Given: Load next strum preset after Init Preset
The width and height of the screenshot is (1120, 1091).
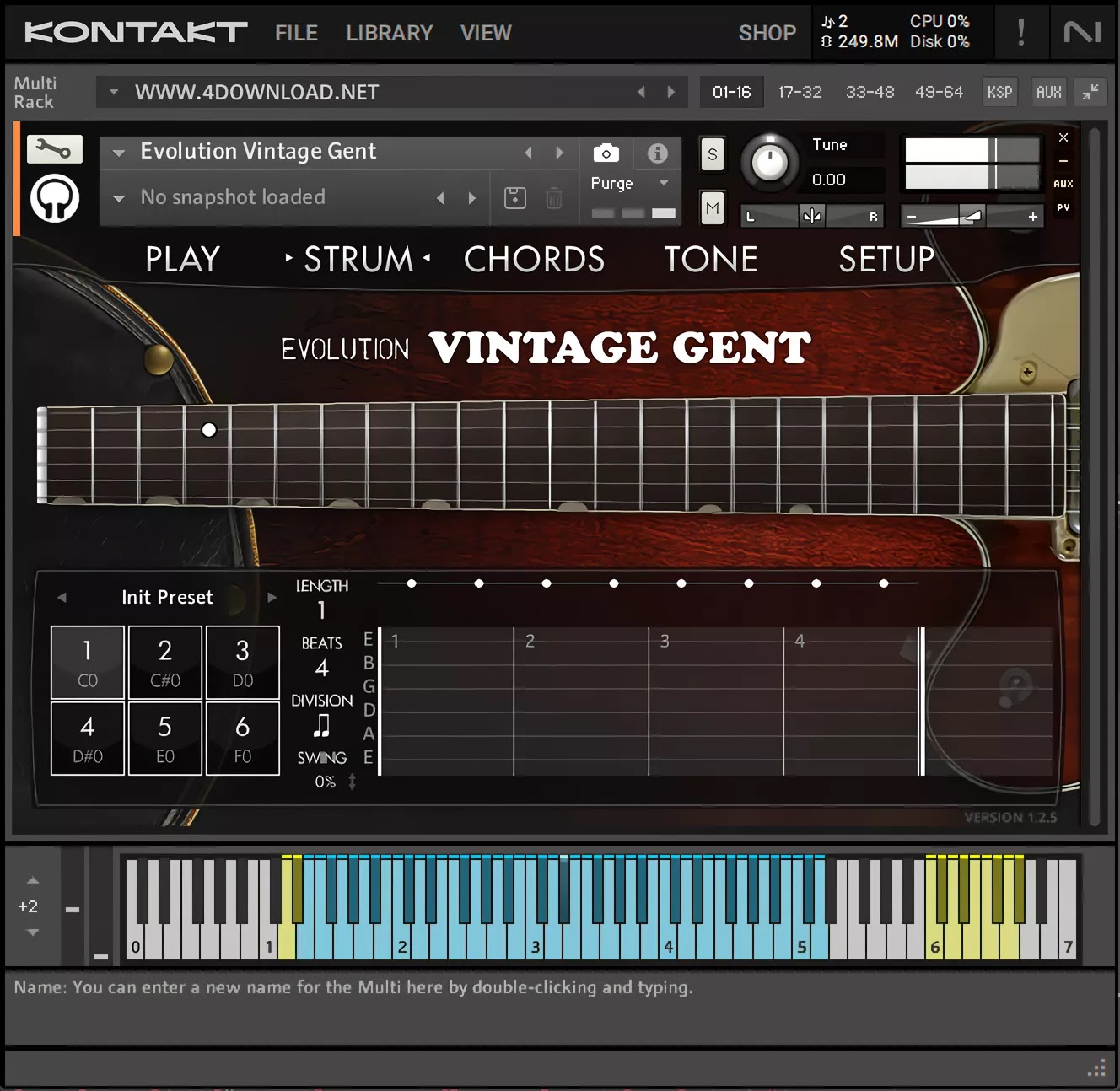Looking at the screenshot, I should pyautogui.click(x=272, y=597).
